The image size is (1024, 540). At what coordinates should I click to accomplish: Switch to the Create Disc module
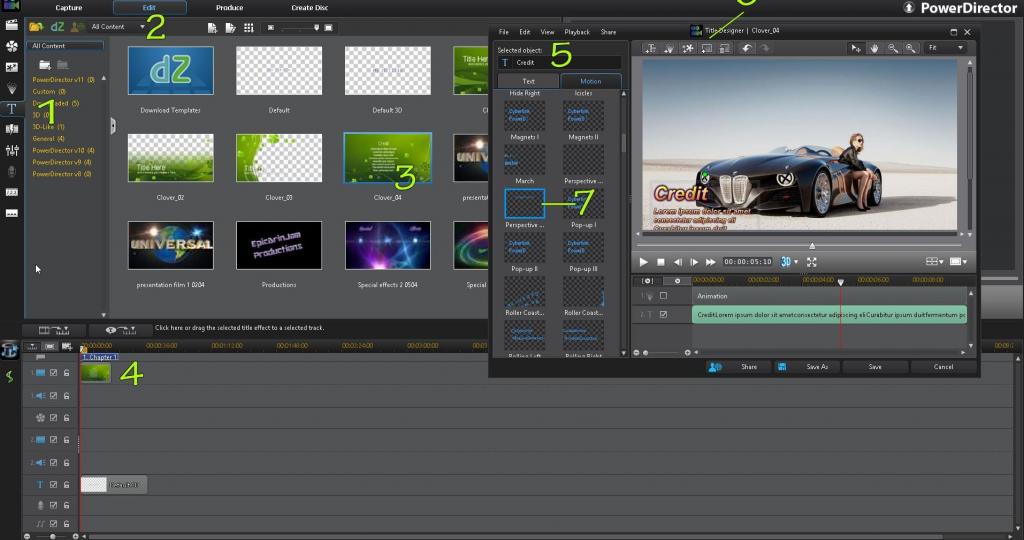pos(310,8)
